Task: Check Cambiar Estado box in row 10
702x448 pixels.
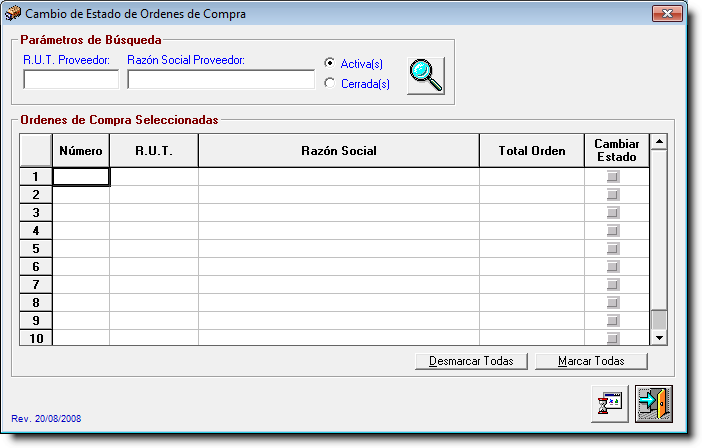Action: (613, 338)
